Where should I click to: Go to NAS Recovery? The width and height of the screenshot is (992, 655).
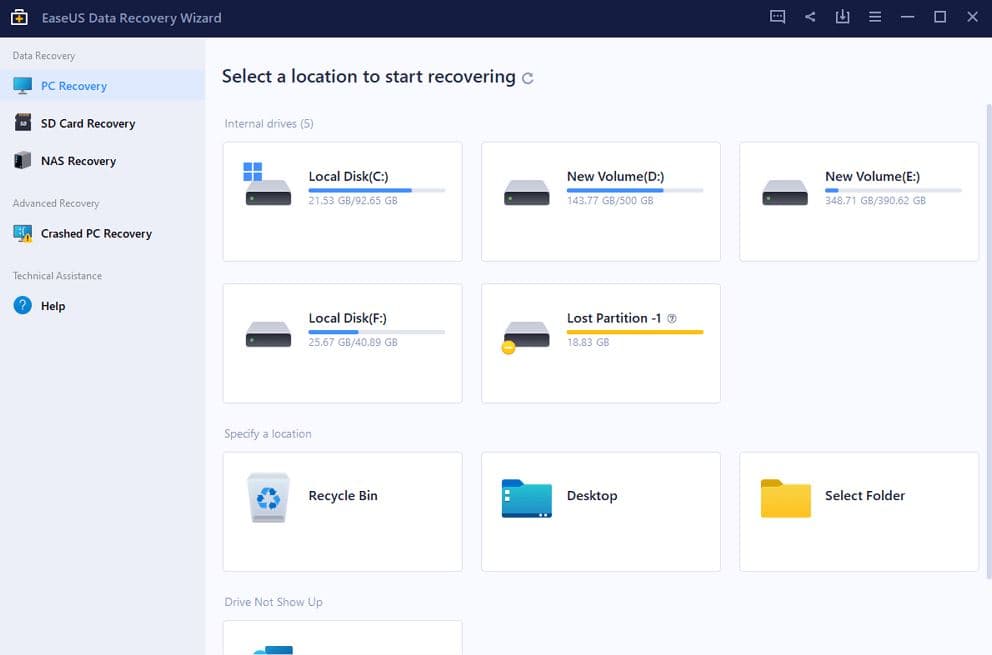(78, 161)
